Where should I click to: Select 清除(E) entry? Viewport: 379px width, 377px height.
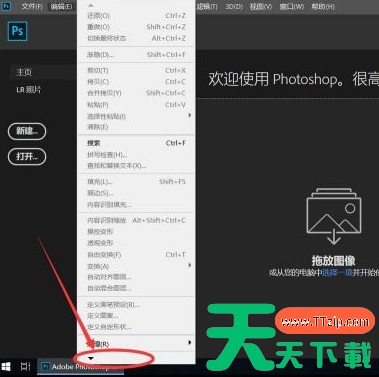point(136,127)
